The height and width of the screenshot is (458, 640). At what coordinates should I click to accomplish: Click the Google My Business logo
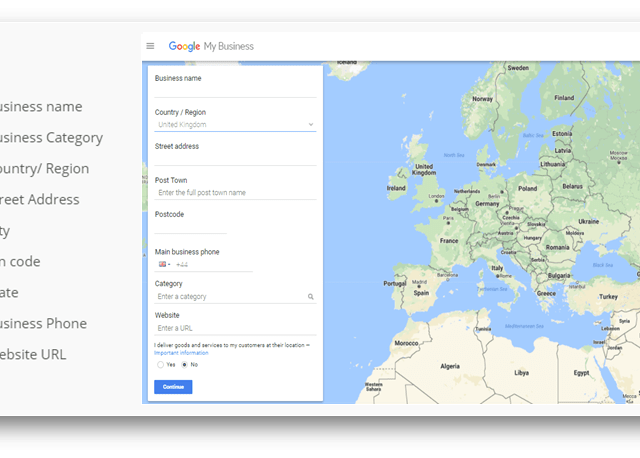click(x=211, y=46)
